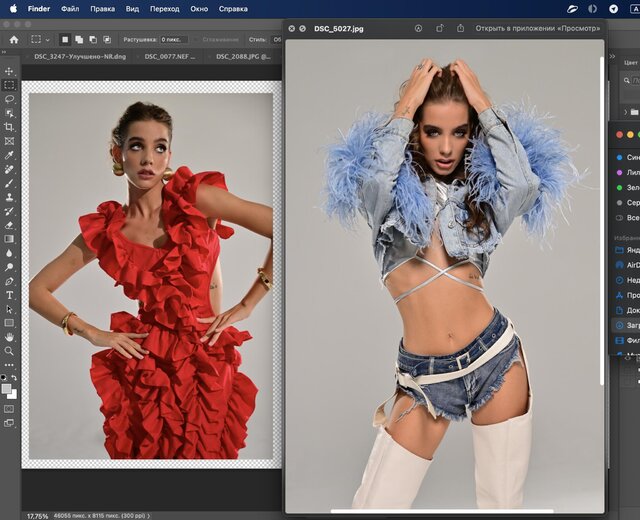Screen dimensions: 640x520
Task: Select the Zoom tool
Action: [x=9, y=351]
